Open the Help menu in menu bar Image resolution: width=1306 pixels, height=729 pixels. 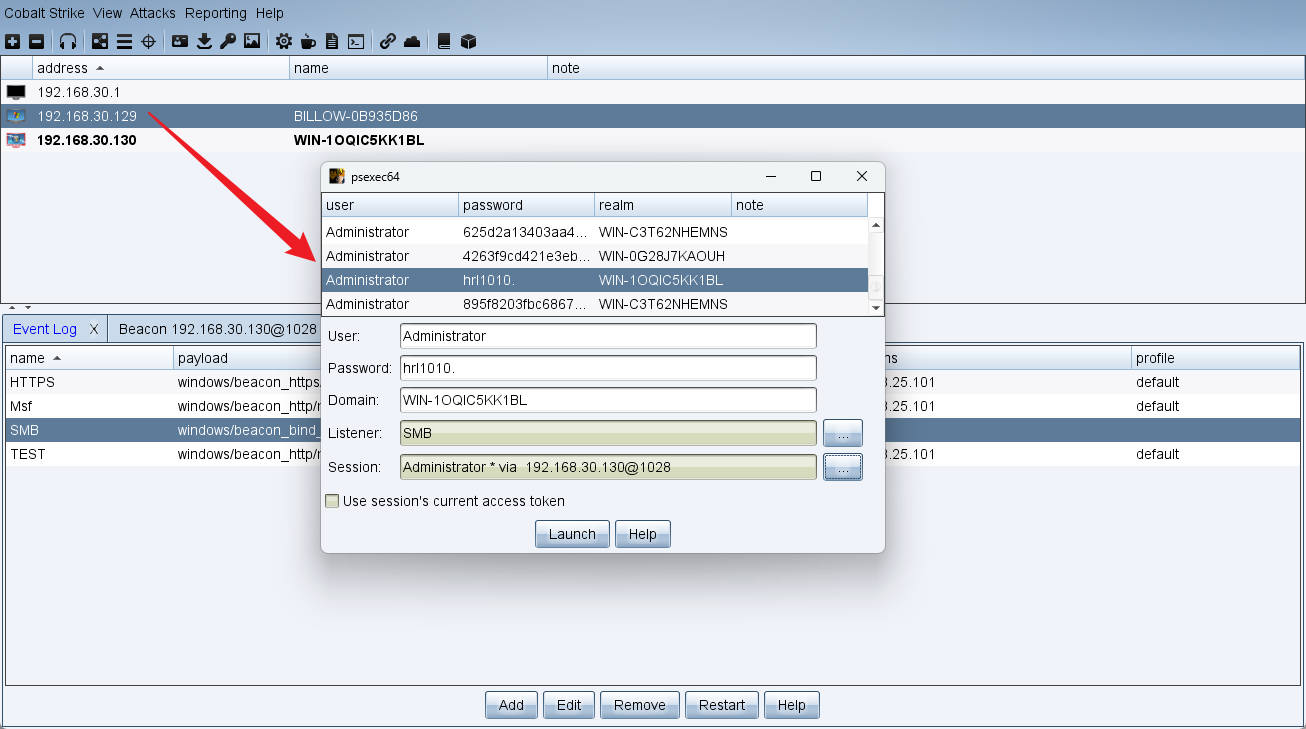[269, 13]
